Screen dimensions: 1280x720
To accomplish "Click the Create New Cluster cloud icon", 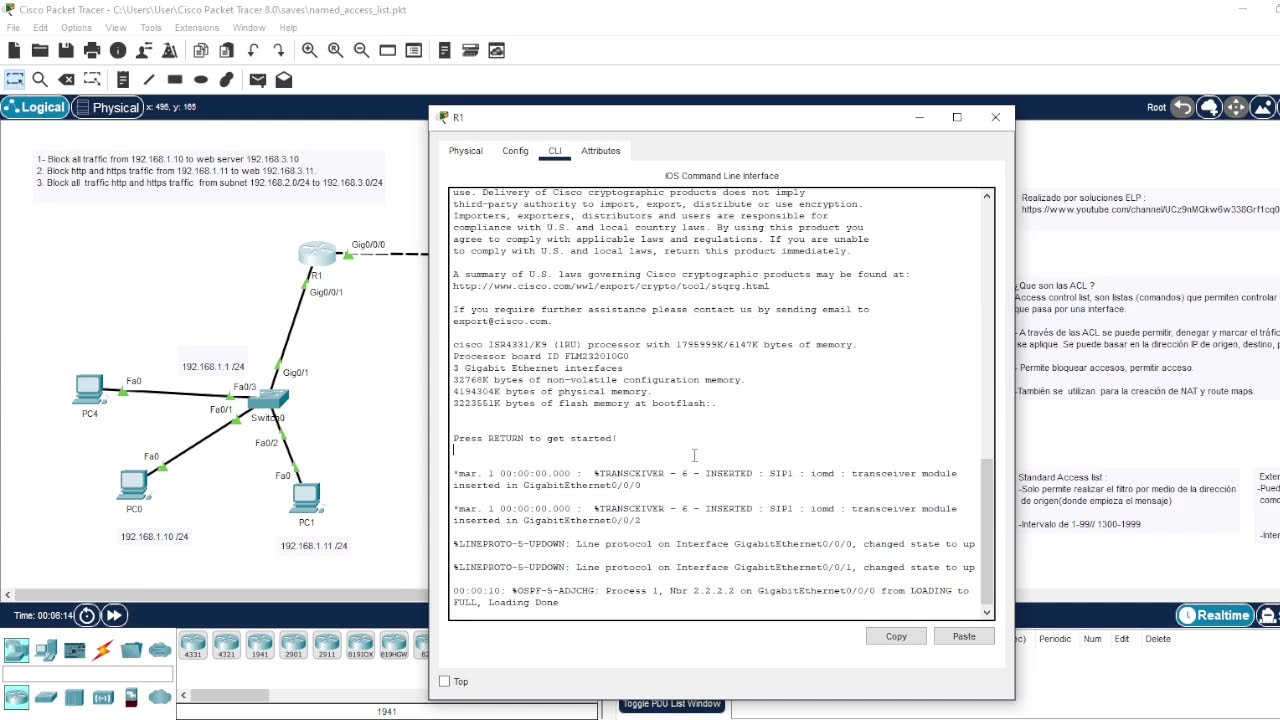I will (1209, 107).
